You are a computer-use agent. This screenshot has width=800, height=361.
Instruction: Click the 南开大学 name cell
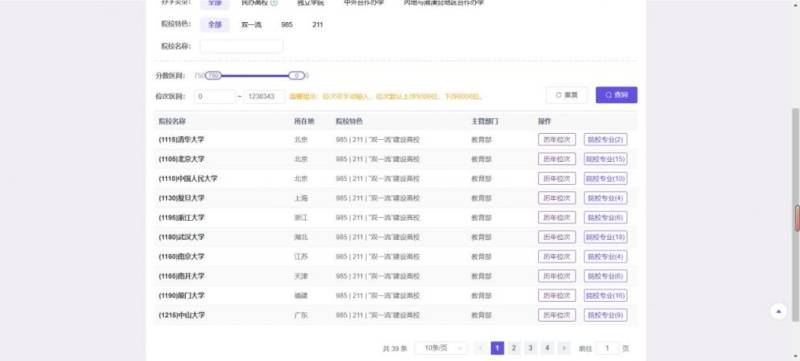181,276
